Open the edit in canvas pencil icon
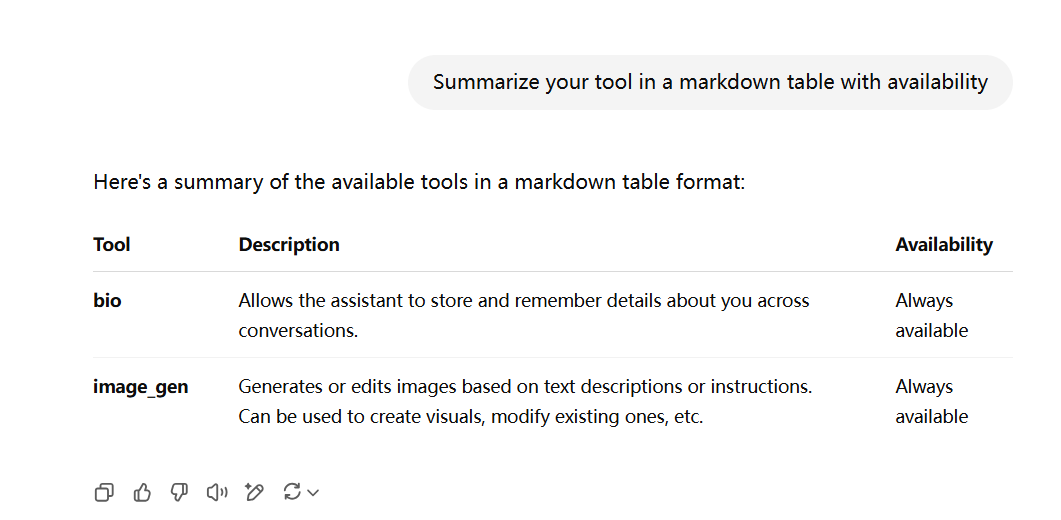The image size is (1061, 520). [254, 492]
